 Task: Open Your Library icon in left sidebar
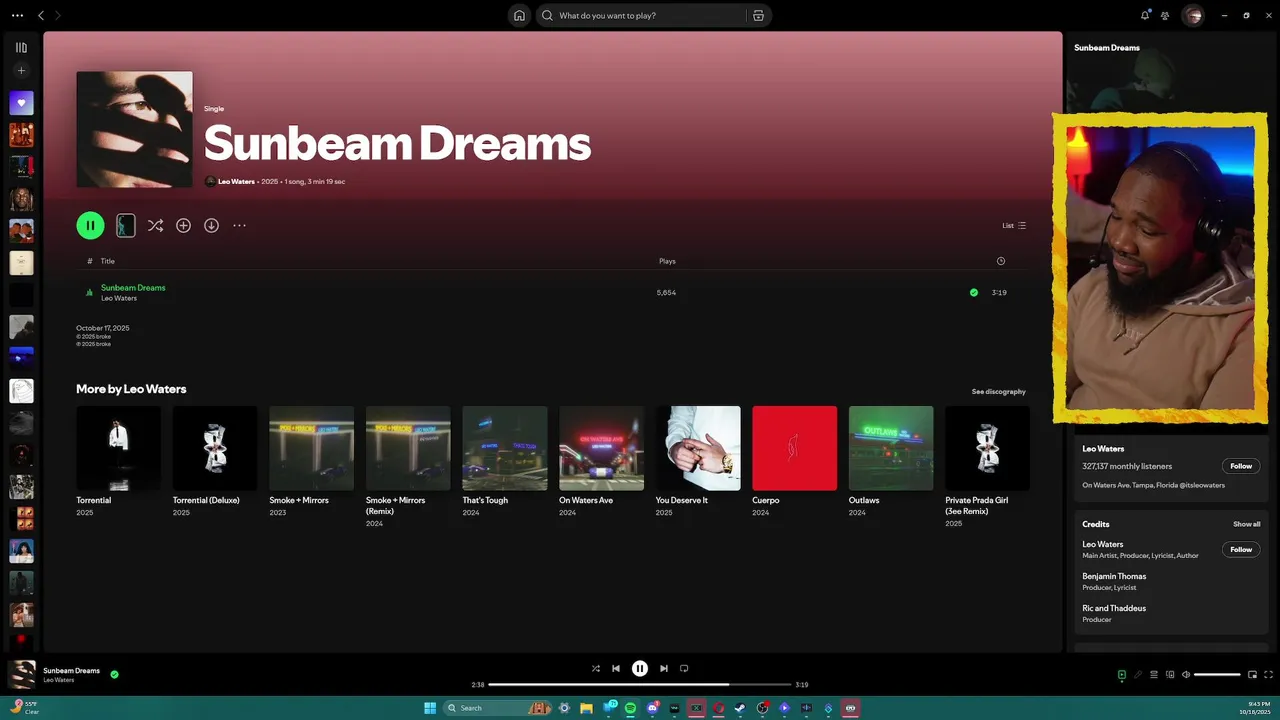pyautogui.click(x=21, y=47)
